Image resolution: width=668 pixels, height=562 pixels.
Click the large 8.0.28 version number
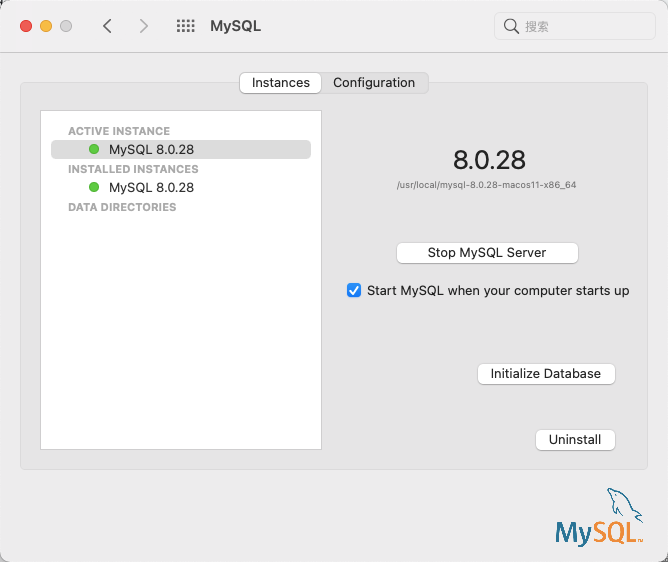(489, 160)
